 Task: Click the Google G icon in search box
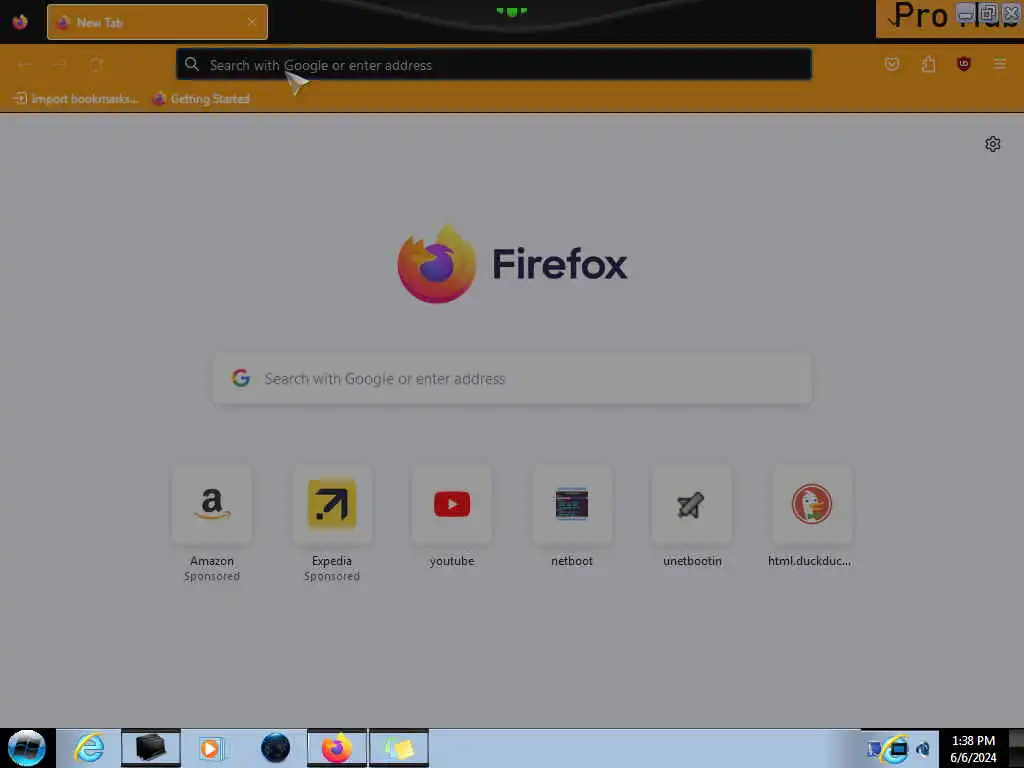pyautogui.click(x=241, y=378)
